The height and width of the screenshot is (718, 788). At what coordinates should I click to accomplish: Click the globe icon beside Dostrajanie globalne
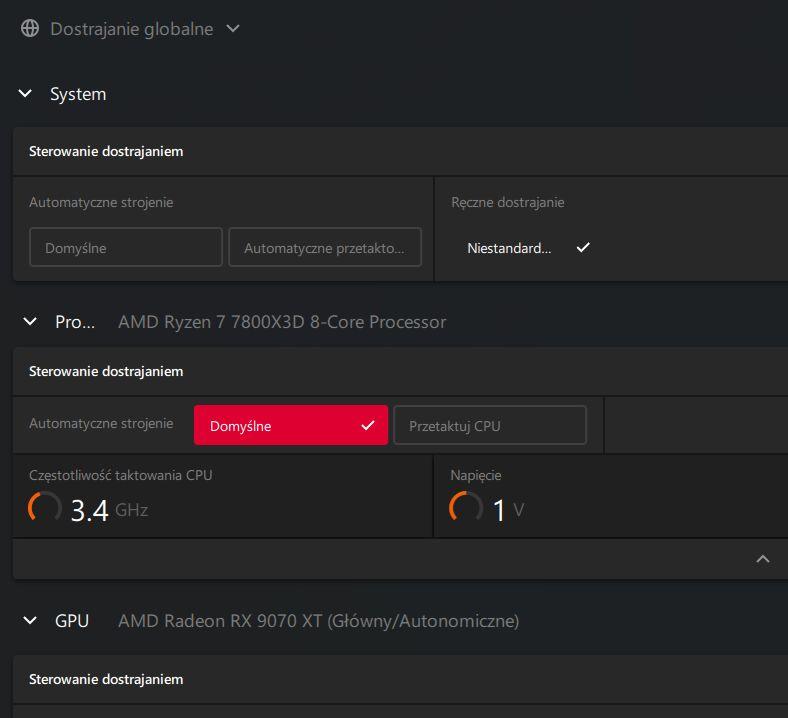pyautogui.click(x=30, y=29)
